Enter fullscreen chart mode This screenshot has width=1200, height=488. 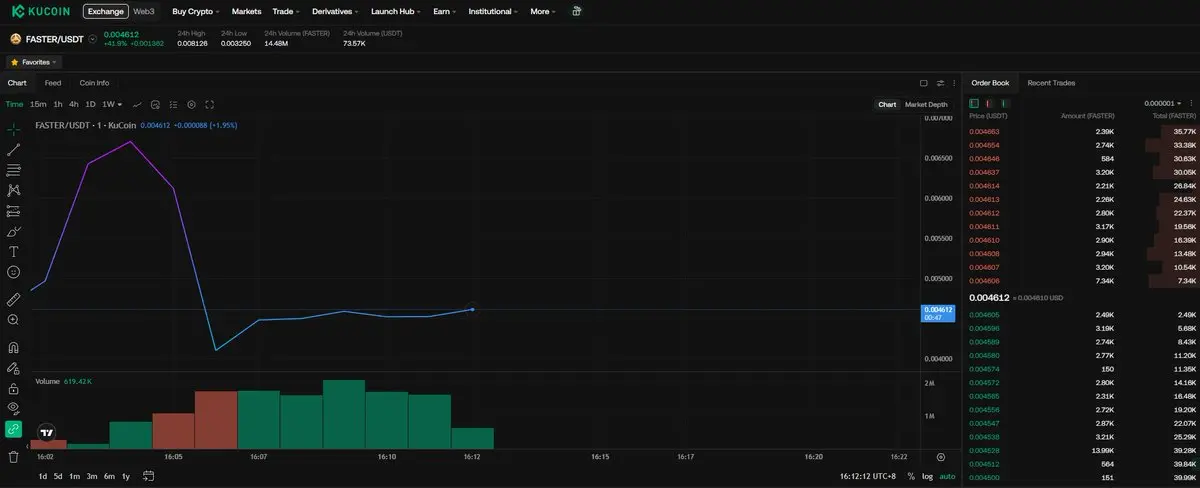click(x=209, y=104)
